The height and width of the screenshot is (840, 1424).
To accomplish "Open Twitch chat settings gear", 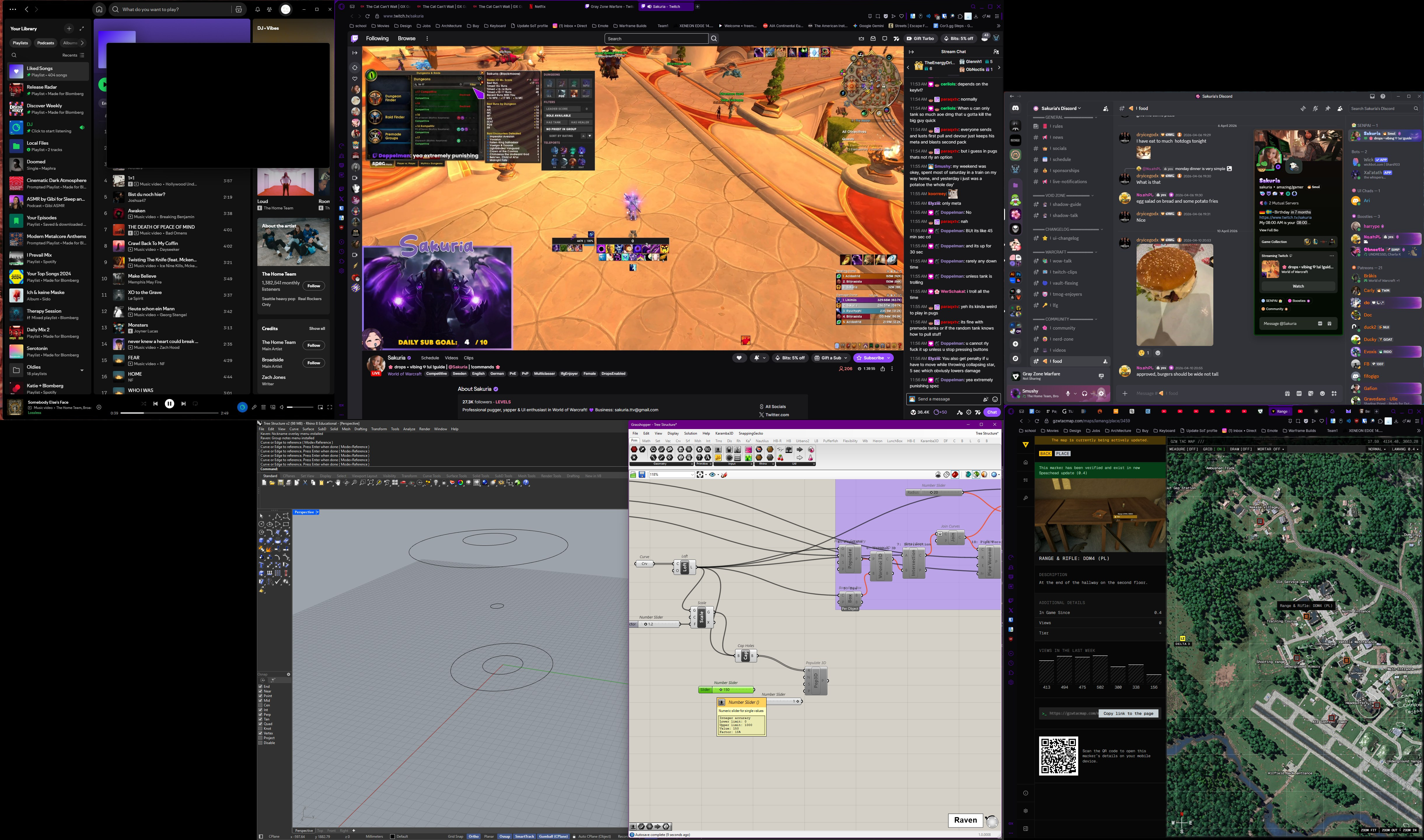I will pyautogui.click(x=969, y=412).
